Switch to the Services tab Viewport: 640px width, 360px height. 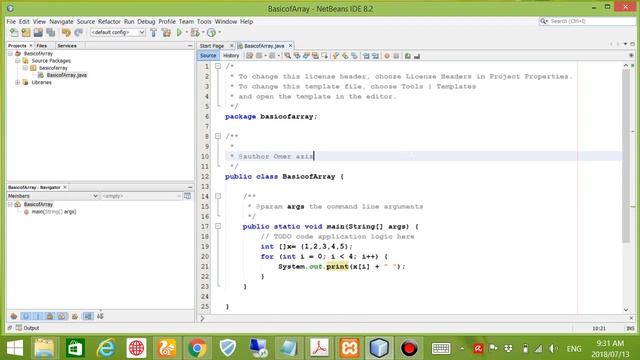(x=67, y=46)
